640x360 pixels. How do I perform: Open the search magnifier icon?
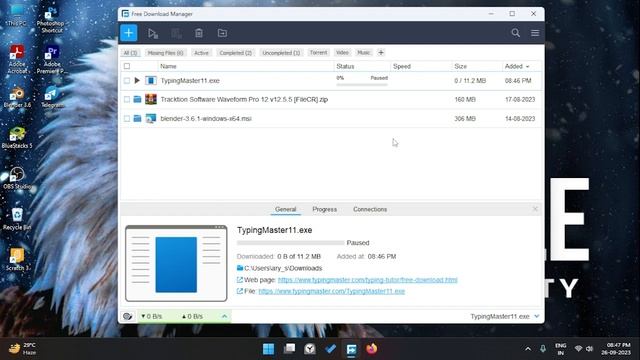tap(516, 33)
